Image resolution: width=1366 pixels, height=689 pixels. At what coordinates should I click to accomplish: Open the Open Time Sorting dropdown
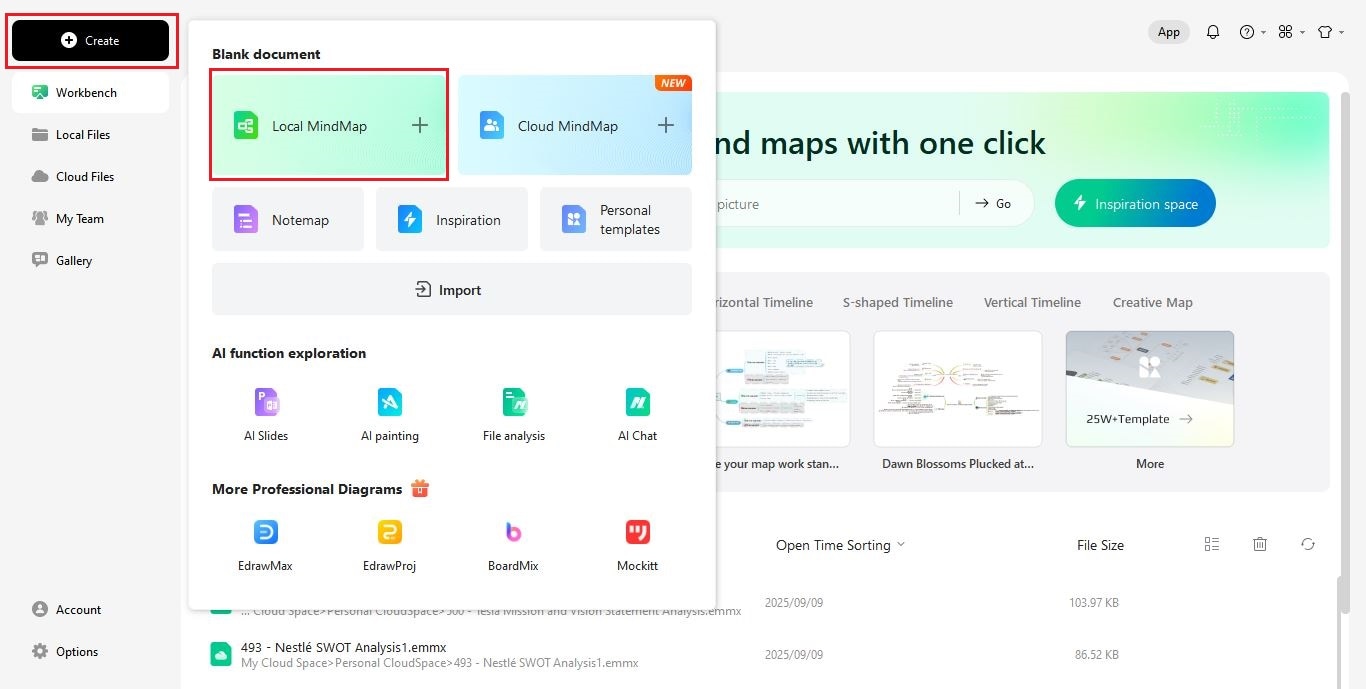[x=840, y=545]
